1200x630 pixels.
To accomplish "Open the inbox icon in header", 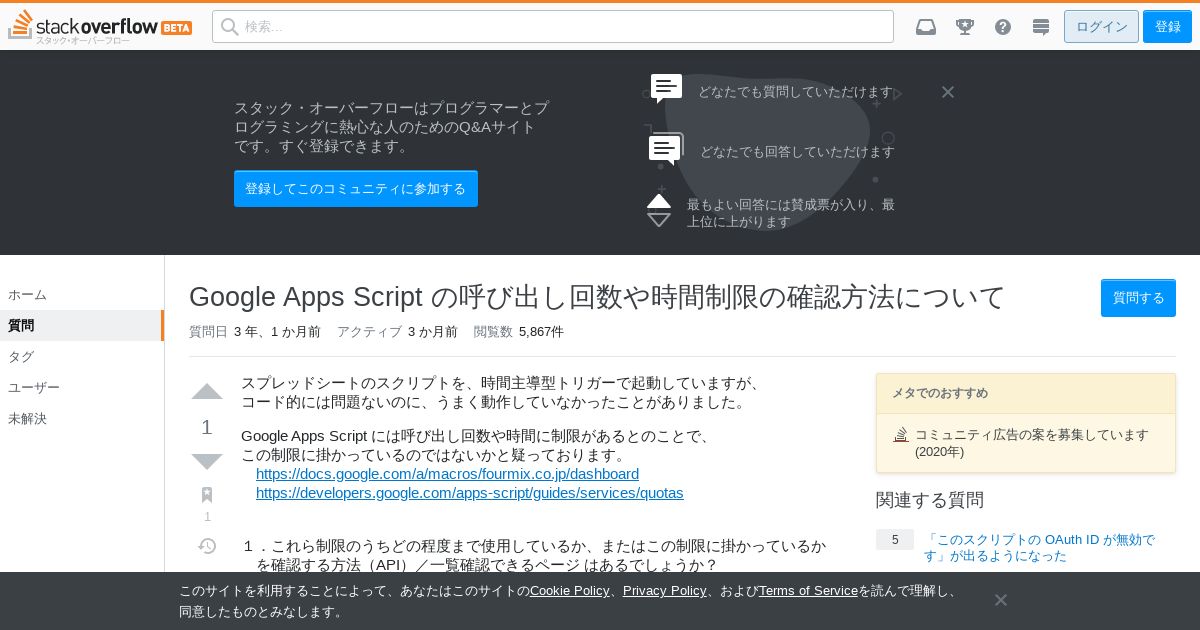I will click(926, 27).
